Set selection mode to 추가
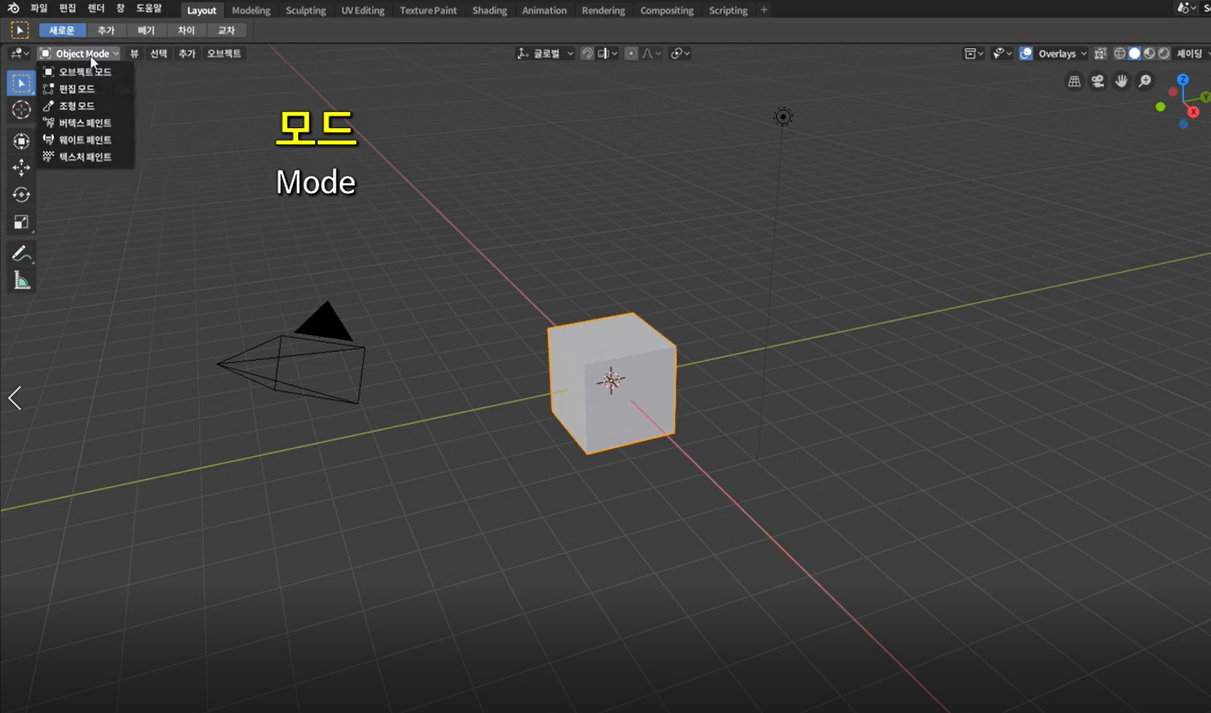1211x713 pixels. click(106, 31)
